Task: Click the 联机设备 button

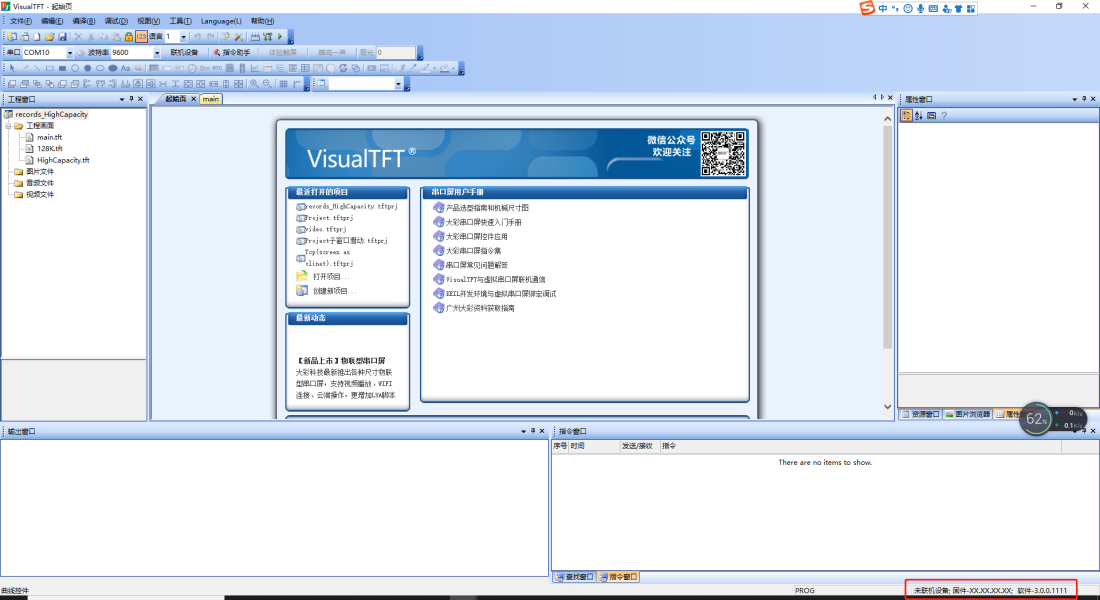Action: (184, 52)
